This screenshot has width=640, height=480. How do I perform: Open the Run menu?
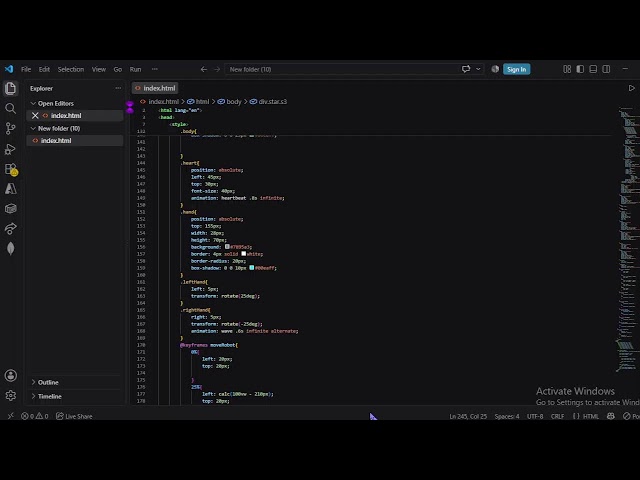click(x=135, y=69)
